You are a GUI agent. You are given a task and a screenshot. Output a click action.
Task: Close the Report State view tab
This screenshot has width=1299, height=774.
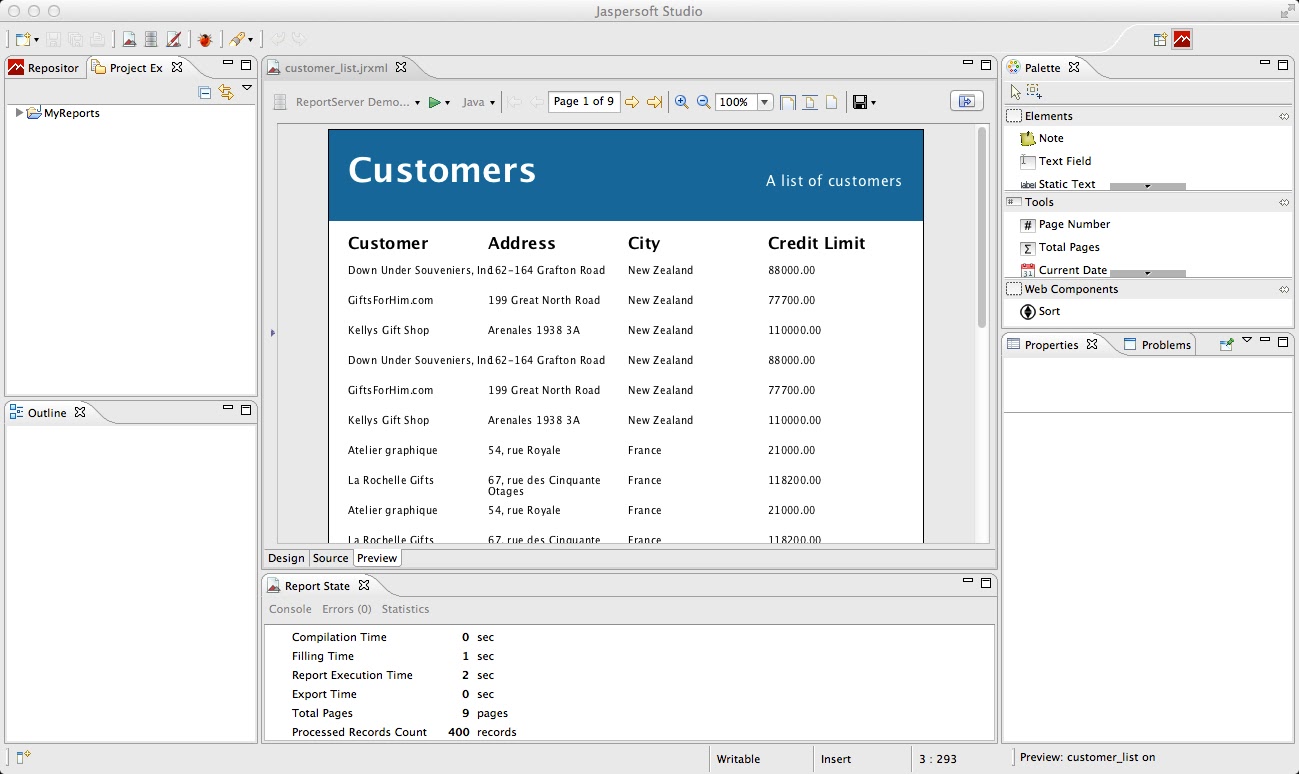point(364,586)
